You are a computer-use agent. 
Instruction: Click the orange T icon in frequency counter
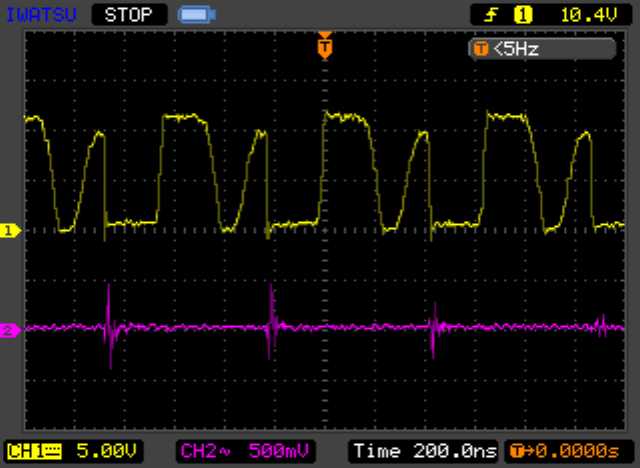(x=481, y=49)
